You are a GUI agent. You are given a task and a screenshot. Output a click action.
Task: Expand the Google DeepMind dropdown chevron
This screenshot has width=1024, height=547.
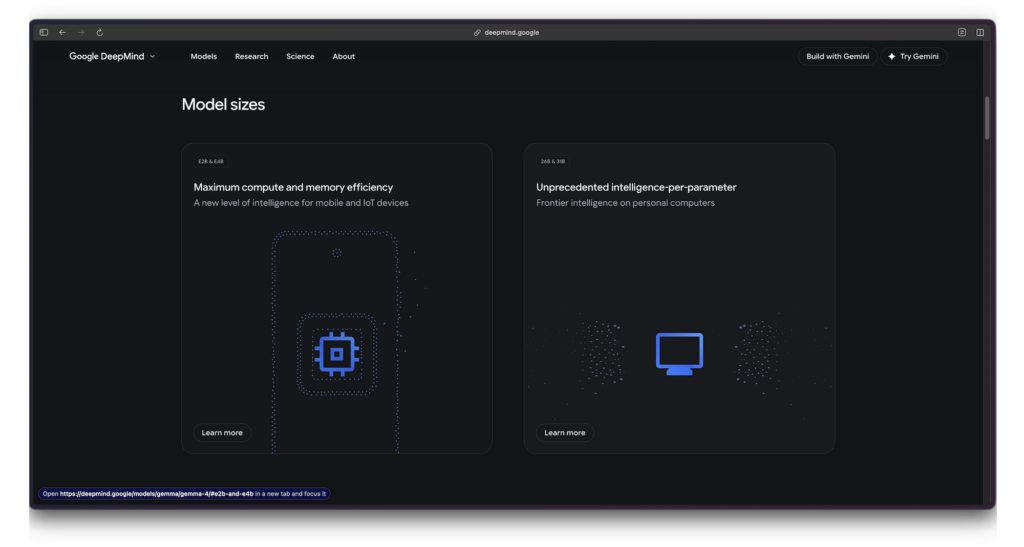click(153, 57)
